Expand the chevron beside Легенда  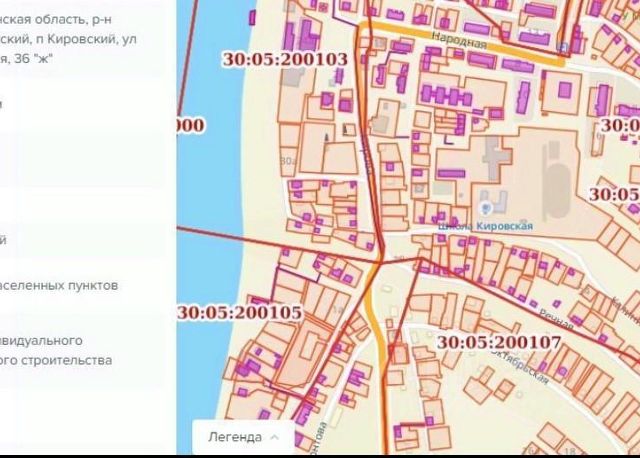coord(275,437)
